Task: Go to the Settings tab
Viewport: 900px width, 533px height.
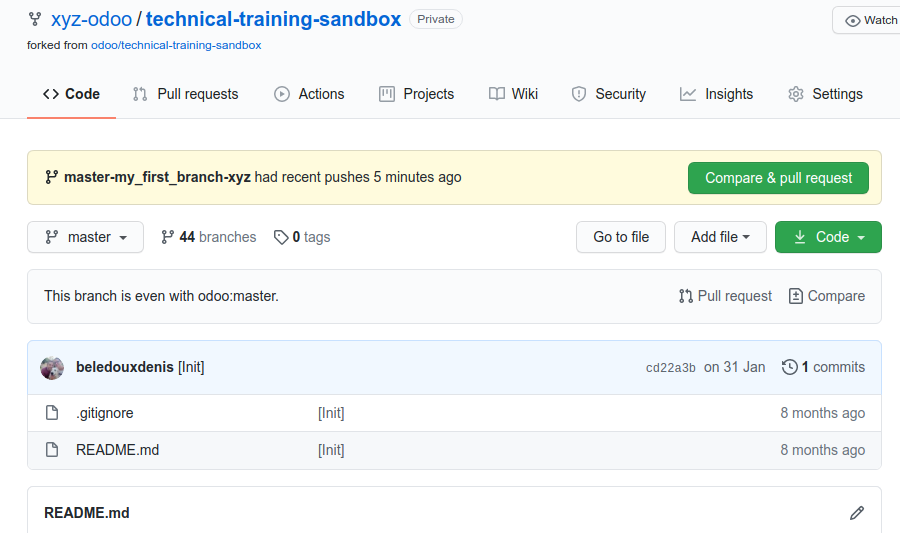Action: point(825,94)
